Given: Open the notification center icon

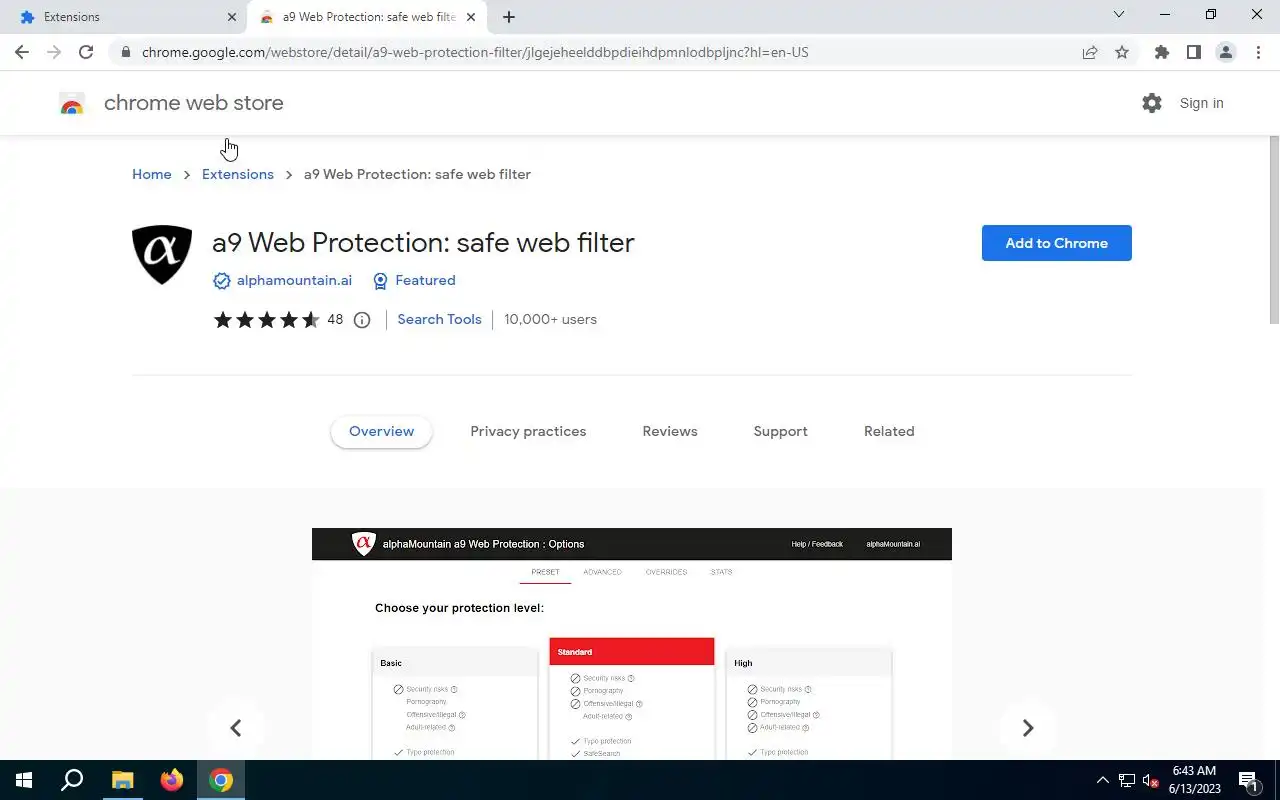Looking at the screenshot, I should pos(1249,780).
